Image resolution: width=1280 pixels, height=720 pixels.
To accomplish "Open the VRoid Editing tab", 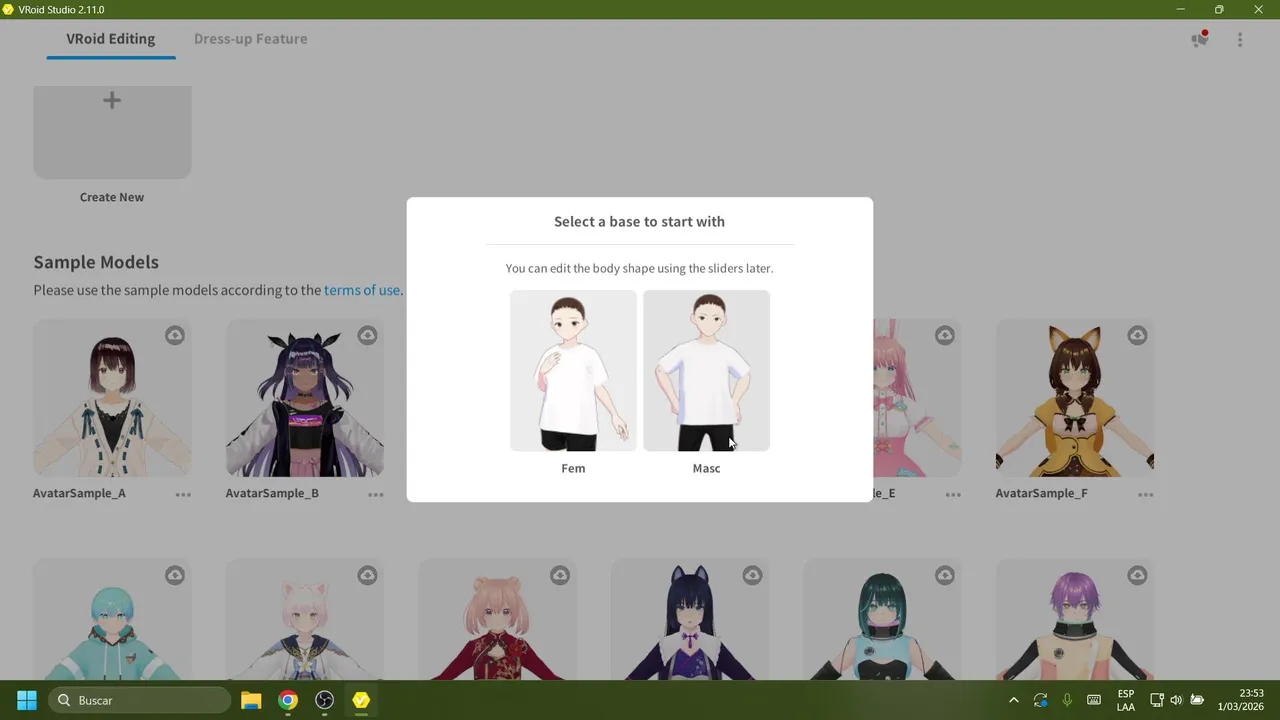I will 111,39.
